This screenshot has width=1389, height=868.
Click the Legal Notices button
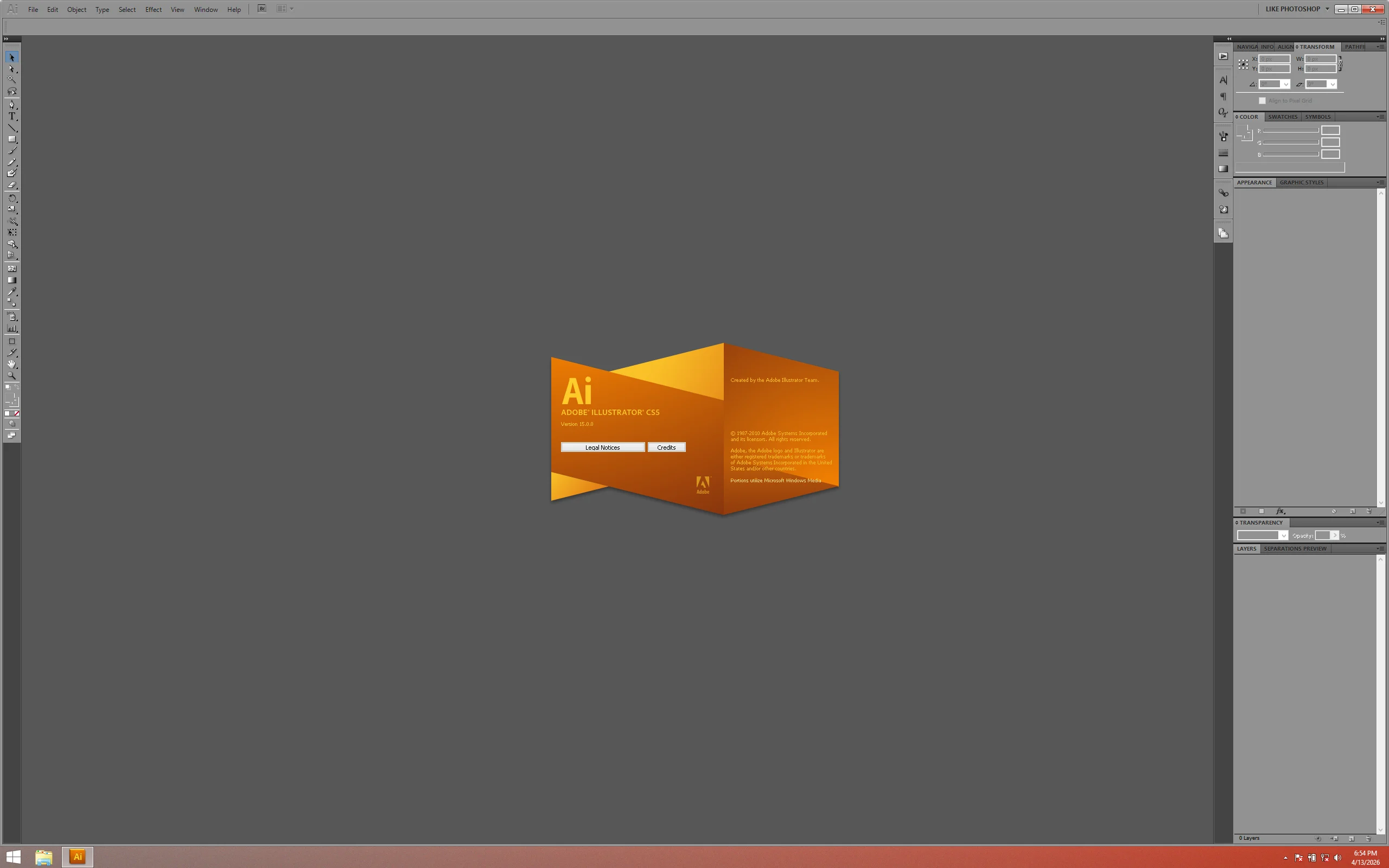(602, 447)
